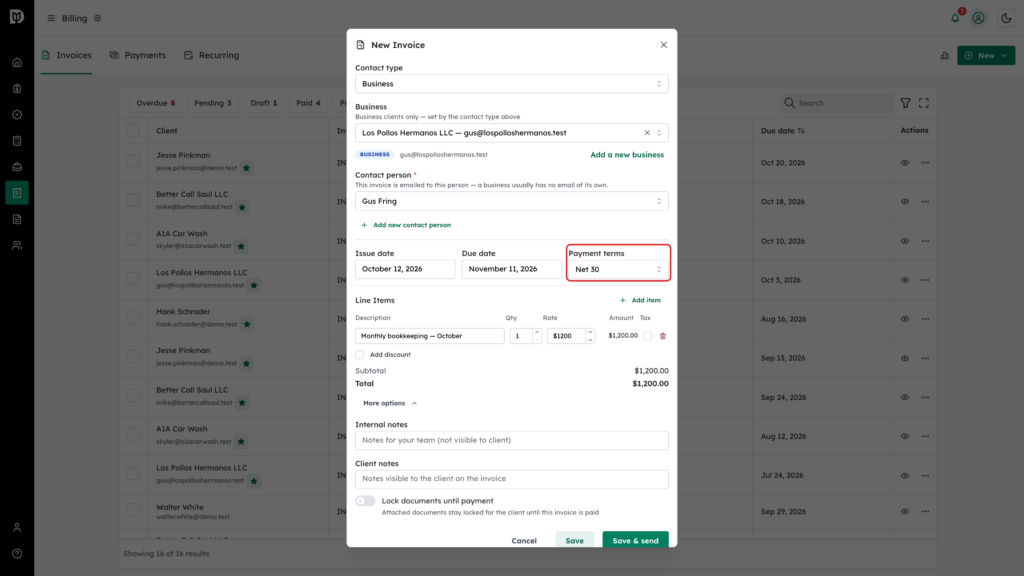Click the help icon in sidebar
This screenshot has width=1024, height=576.
pos(17,554)
